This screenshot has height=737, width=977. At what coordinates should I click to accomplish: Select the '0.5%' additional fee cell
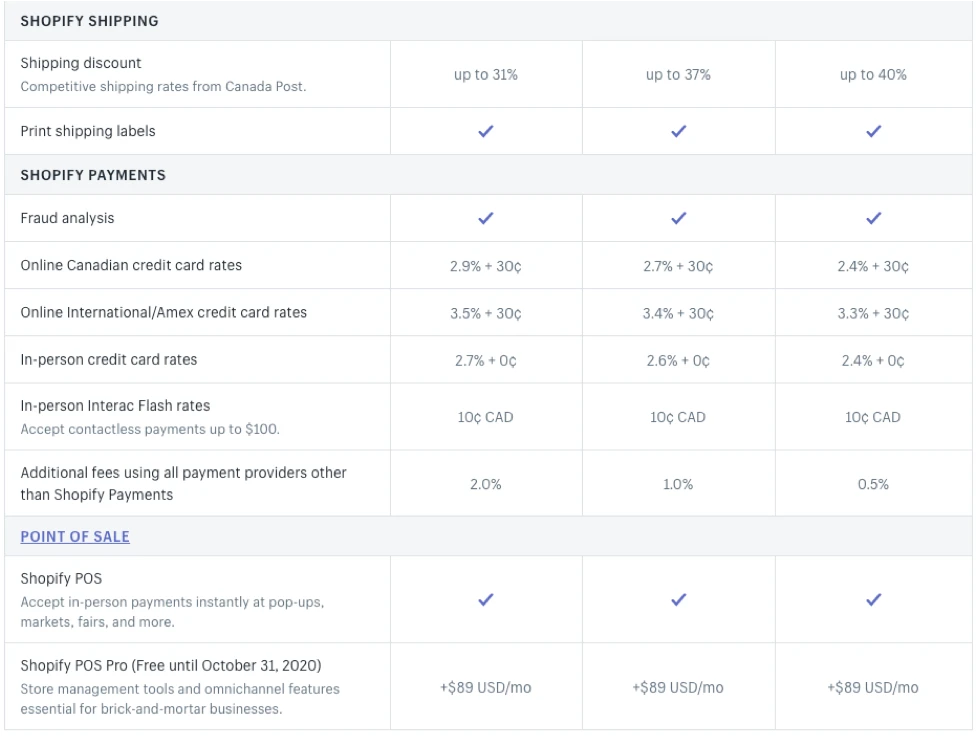[x=873, y=484]
